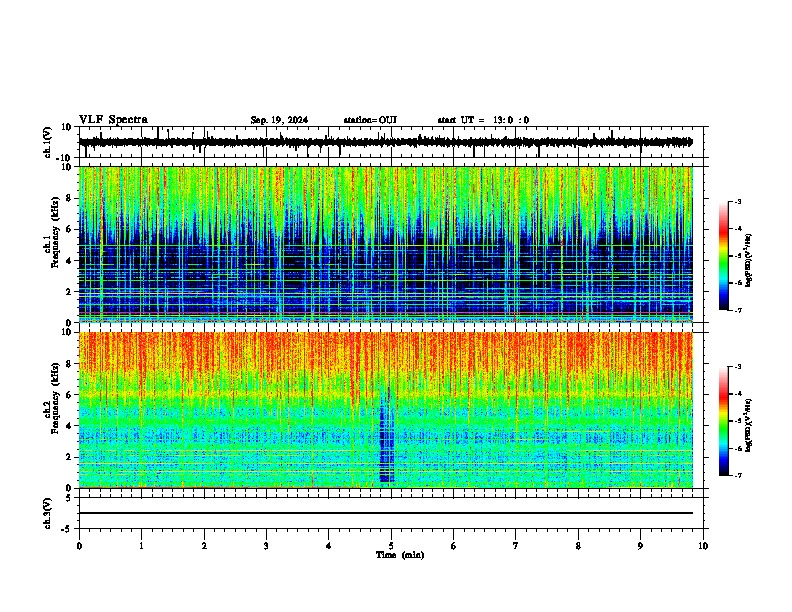The image size is (792, 612).
Task: Click the ch.2 "Frequency (kHz)" axis label
Action: coord(56,398)
